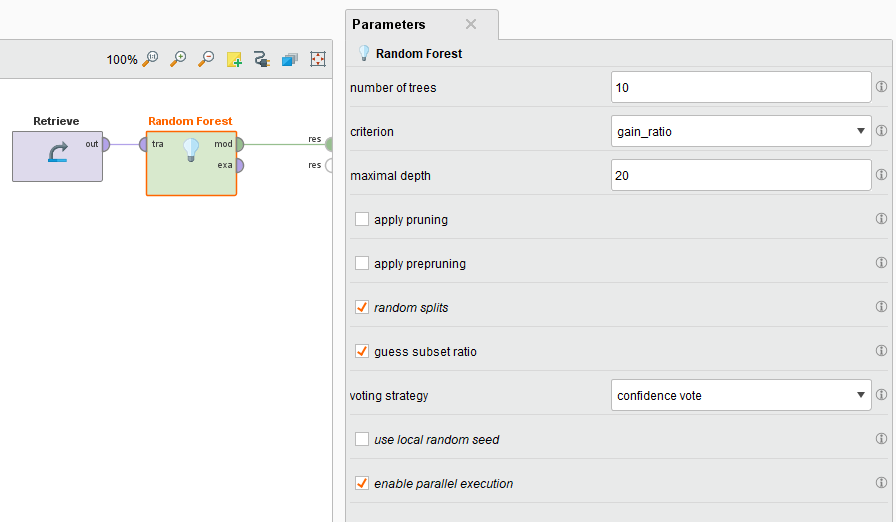Click the blue operator arrange icon
The height and width of the screenshot is (522, 896).
[x=290, y=59]
